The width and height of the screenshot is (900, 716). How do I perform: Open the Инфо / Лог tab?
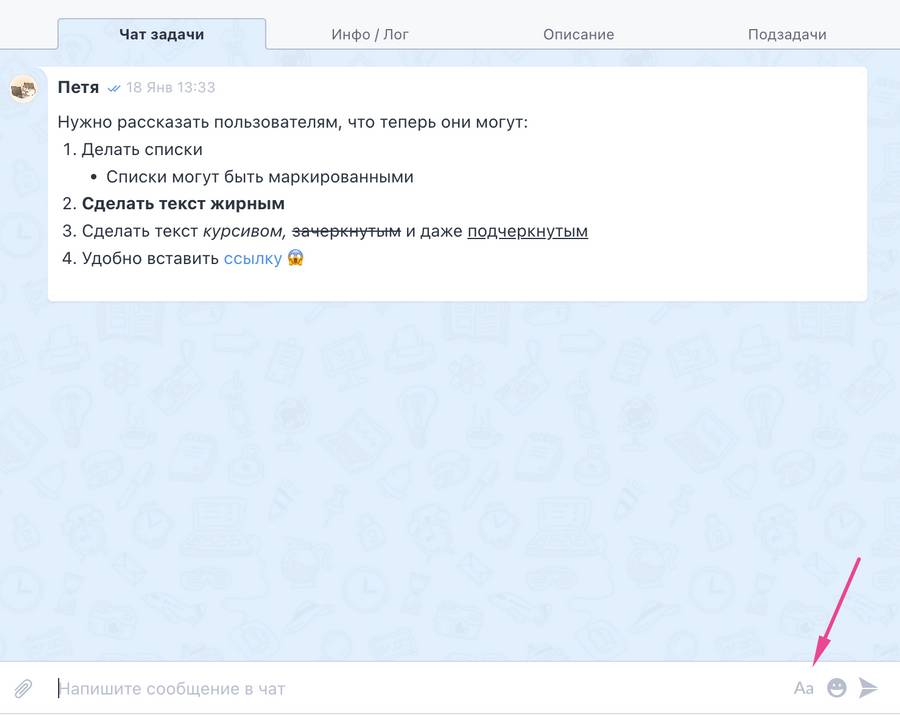[x=370, y=34]
